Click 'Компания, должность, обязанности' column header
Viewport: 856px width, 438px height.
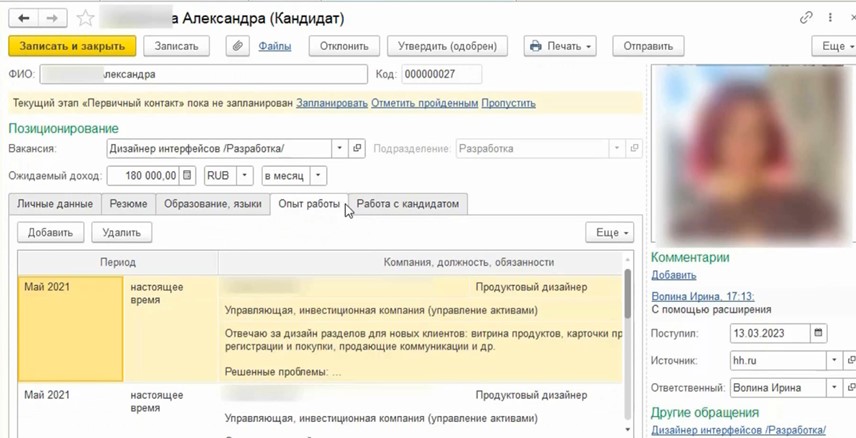pos(469,263)
